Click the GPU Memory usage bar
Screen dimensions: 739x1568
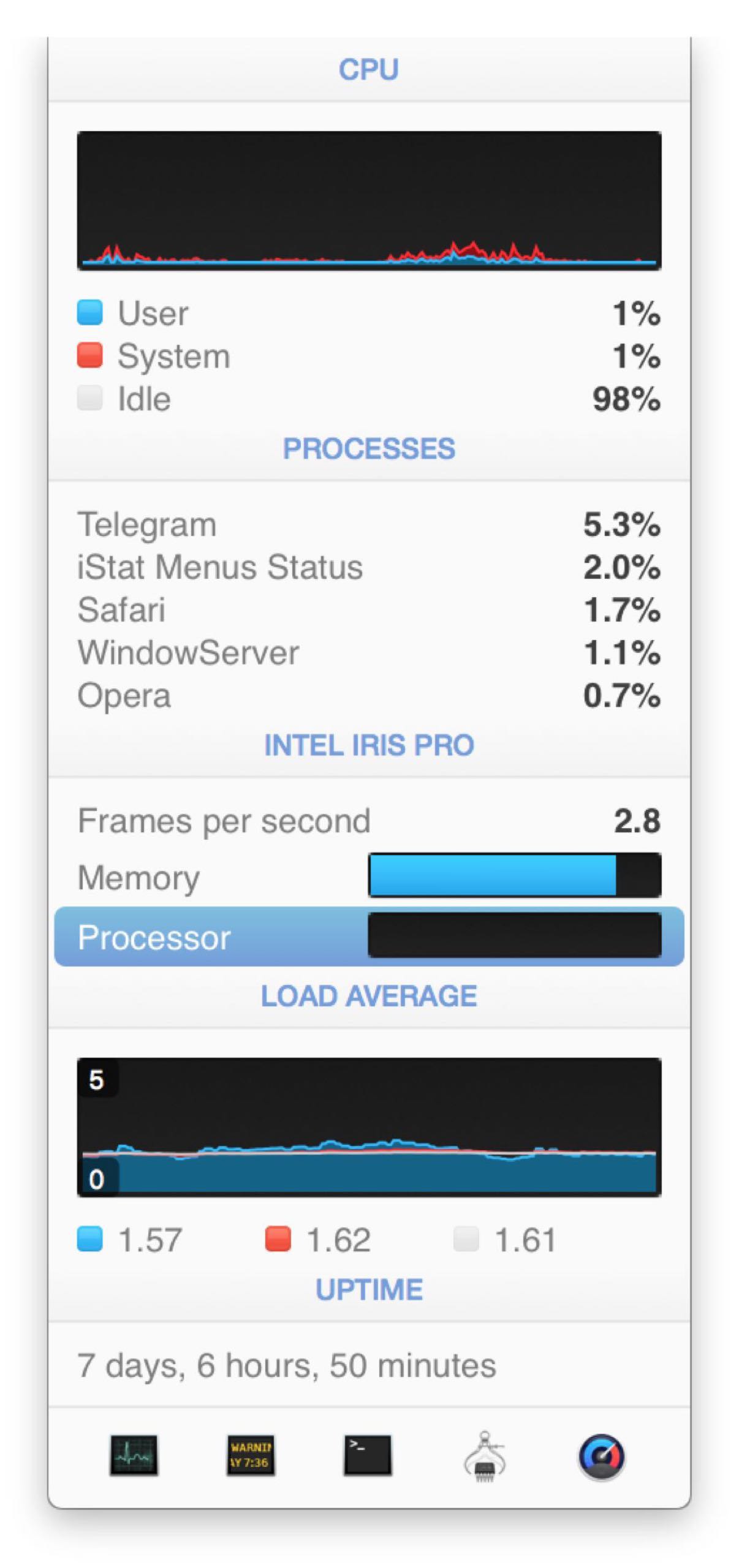(514, 875)
